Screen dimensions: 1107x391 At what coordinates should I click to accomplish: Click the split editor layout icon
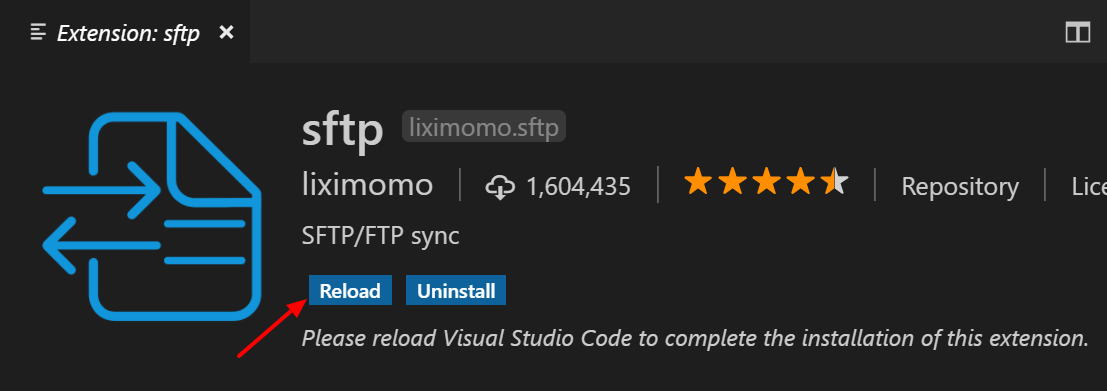pyautogui.click(x=1078, y=32)
